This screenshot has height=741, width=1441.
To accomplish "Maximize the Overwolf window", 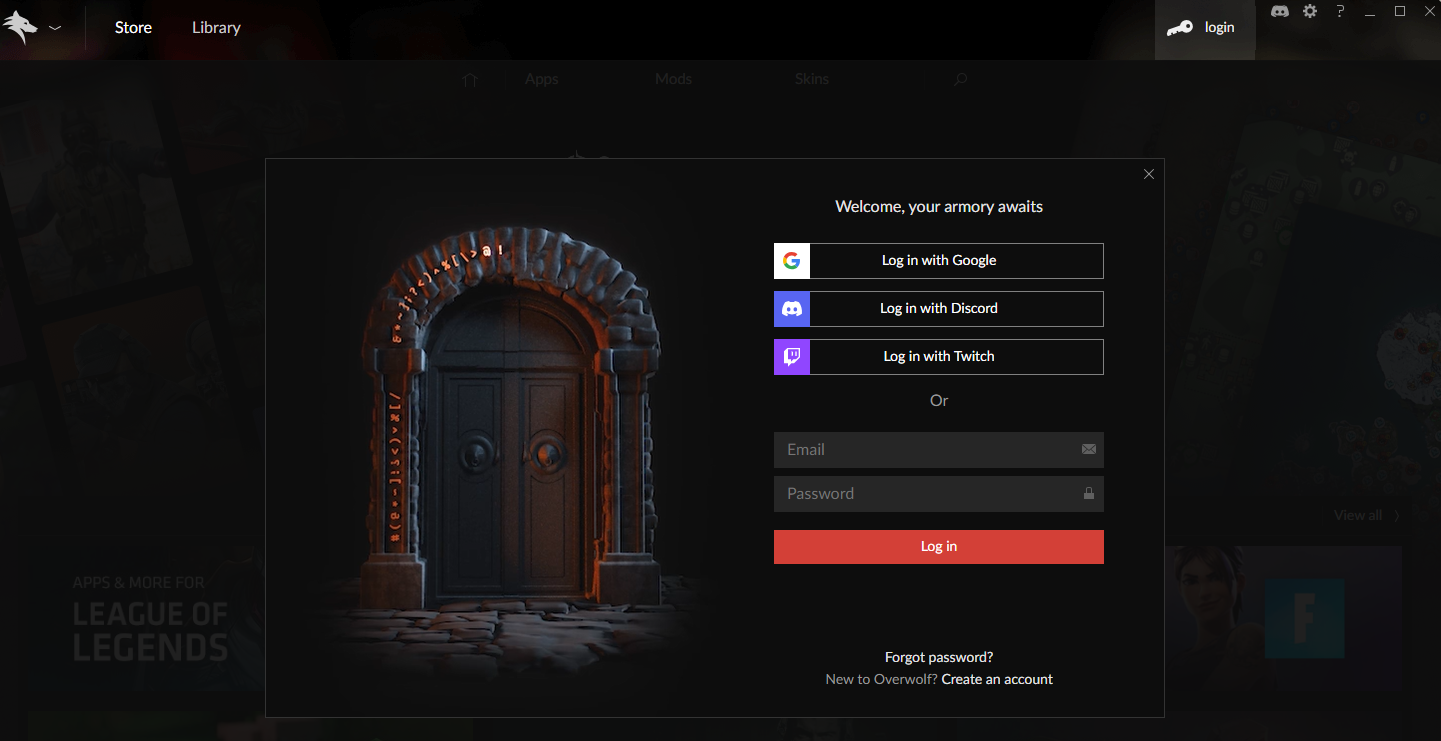I will click(1400, 11).
